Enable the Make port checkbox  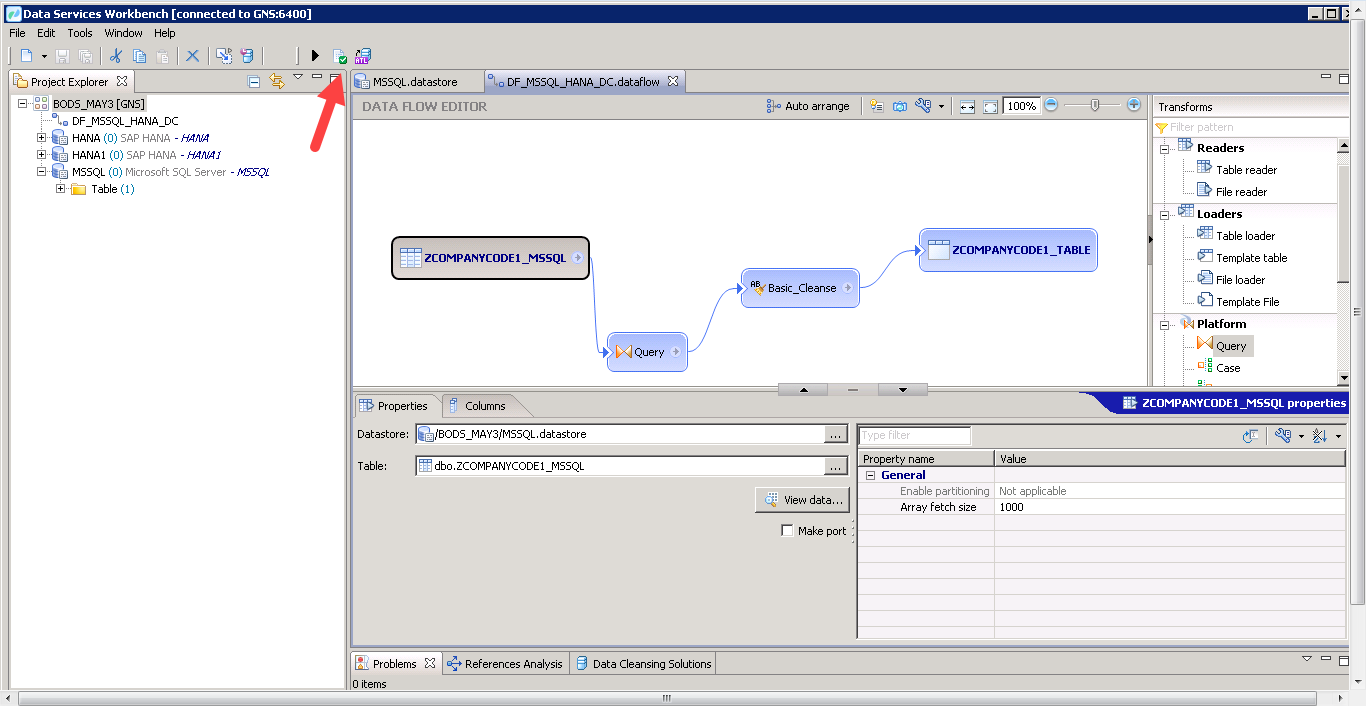click(788, 531)
